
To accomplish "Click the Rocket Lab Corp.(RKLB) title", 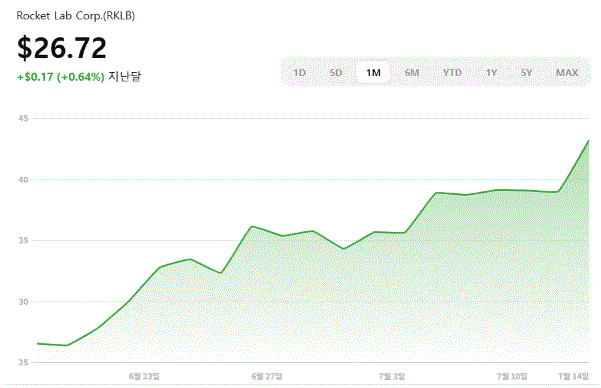I will point(76,16).
